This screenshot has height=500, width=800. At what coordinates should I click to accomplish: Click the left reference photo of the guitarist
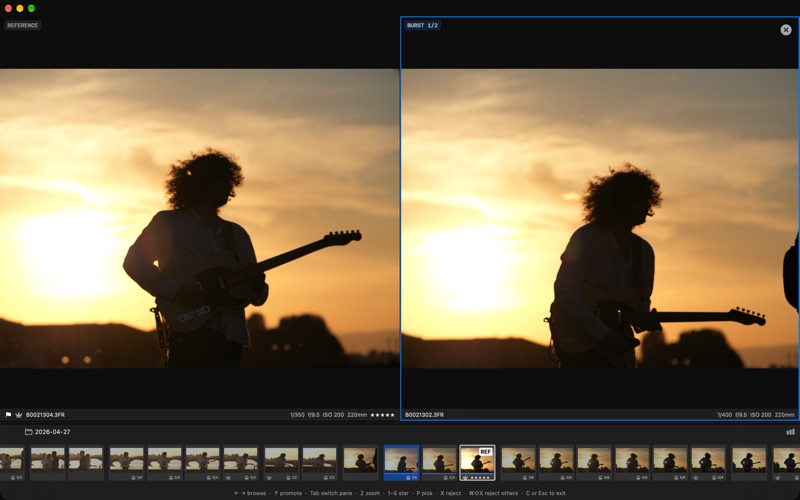[x=199, y=218]
